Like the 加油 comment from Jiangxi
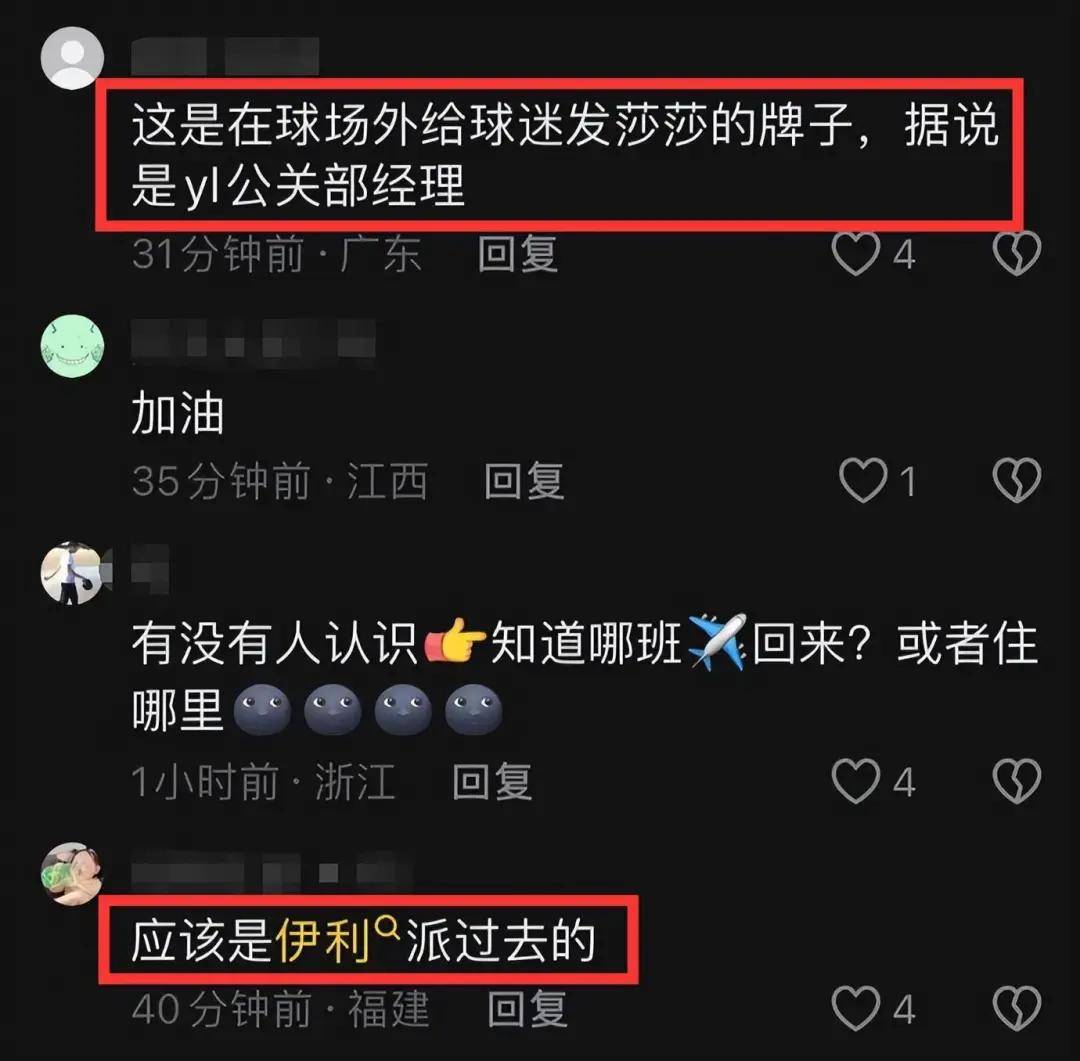This screenshot has height=1061, width=1080. (x=863, y=480)
